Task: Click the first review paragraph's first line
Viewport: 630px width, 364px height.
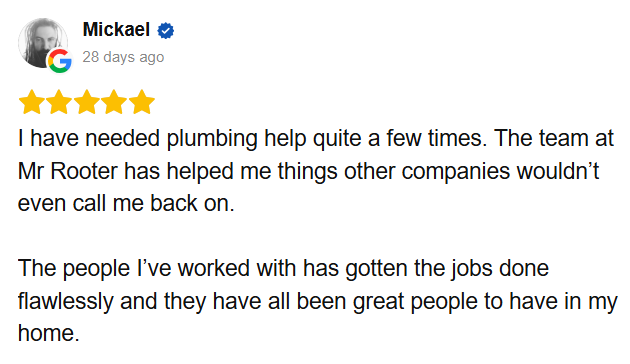Action: pos(316,139)
